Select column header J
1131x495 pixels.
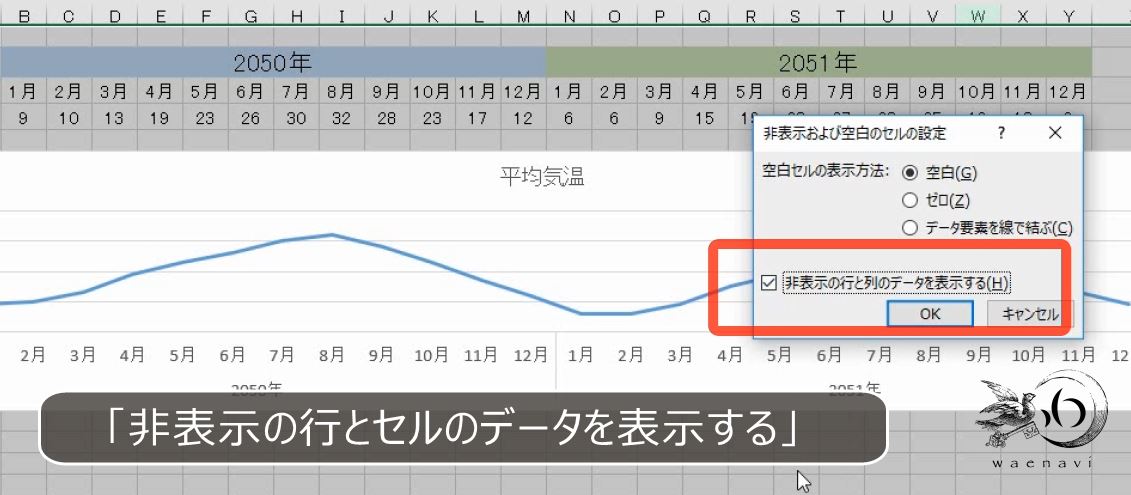[387, 17]
